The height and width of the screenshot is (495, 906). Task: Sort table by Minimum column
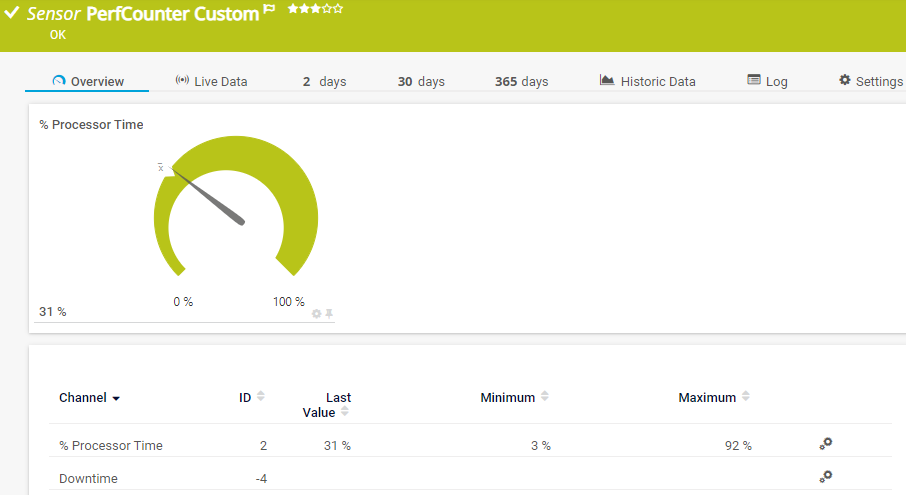point(544,397)
